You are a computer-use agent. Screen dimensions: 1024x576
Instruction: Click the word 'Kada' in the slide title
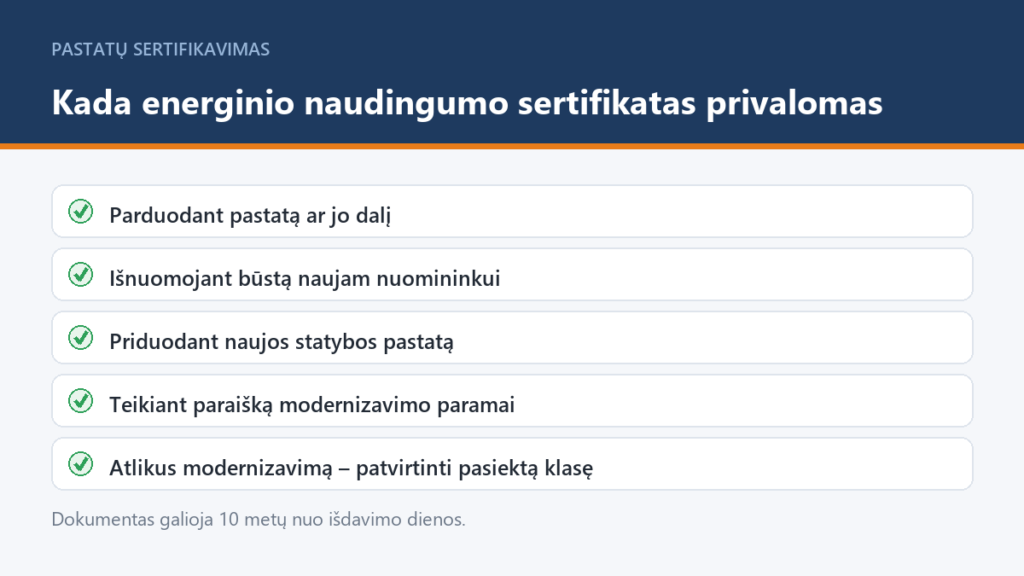91,103
